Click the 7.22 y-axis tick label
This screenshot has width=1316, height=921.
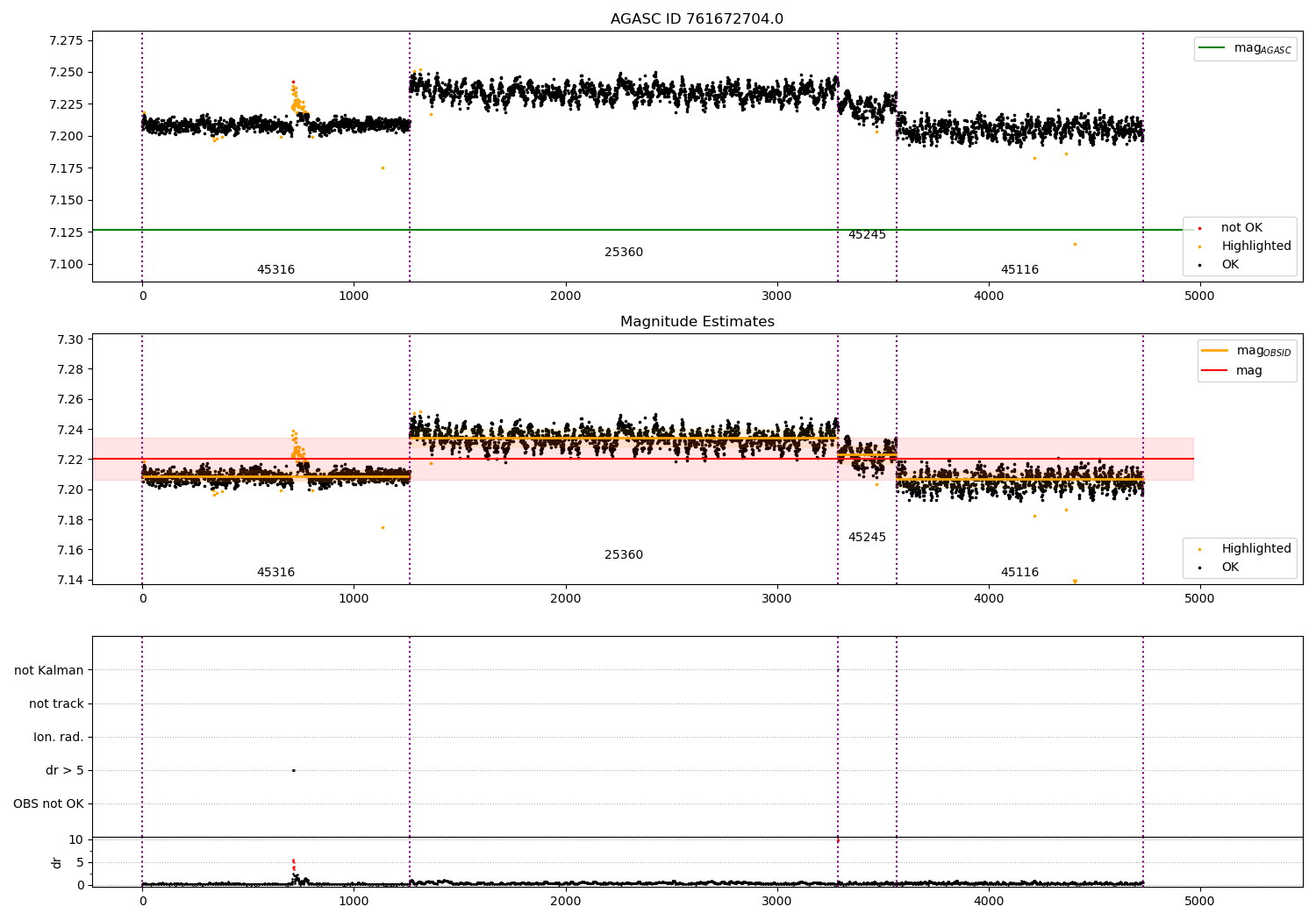[69, 460]
